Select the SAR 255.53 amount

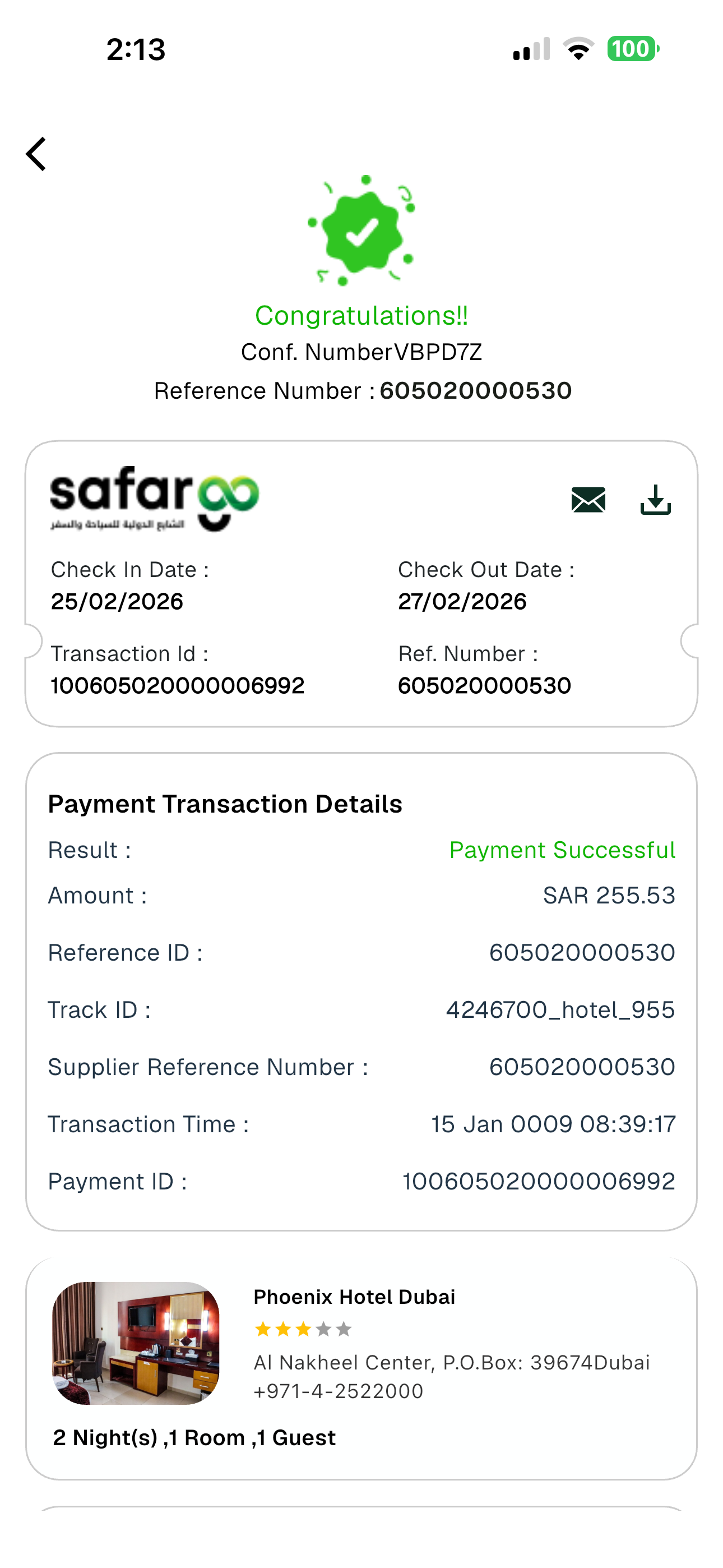pos(609,896)
